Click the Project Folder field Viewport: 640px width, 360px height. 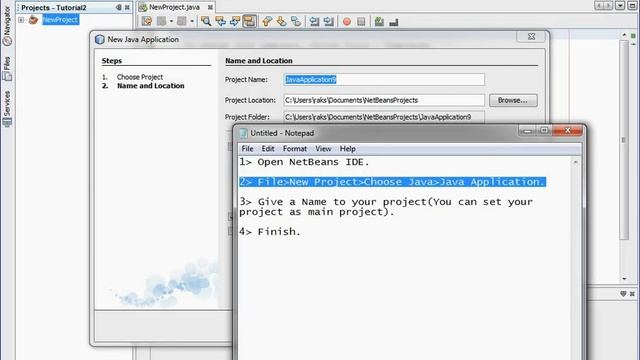pos(384,117)
